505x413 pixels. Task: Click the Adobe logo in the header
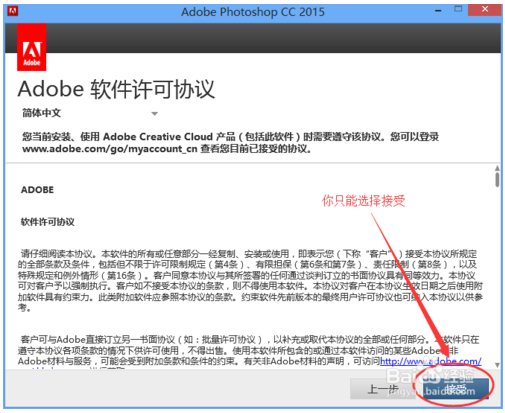click(32, 47)
